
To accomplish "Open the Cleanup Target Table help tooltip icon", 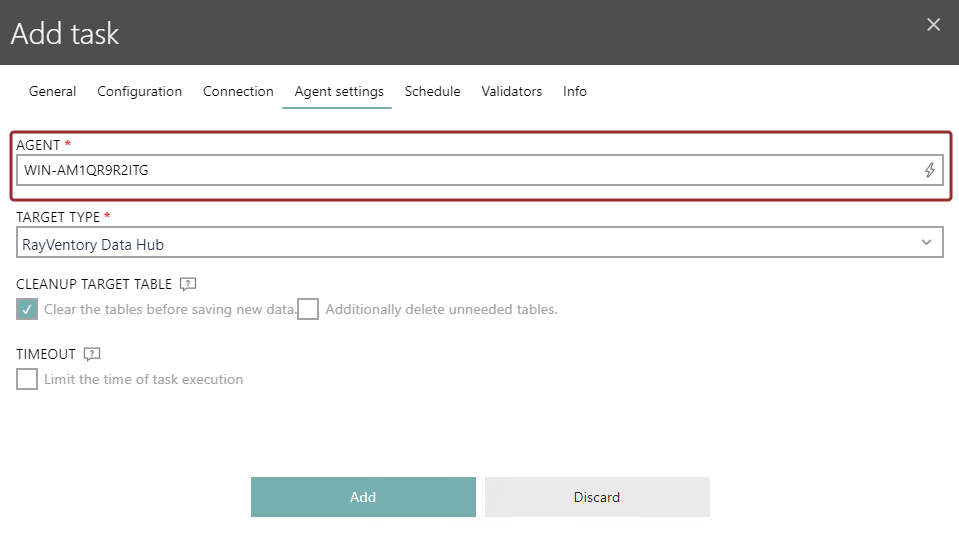I will pos(188,284).
